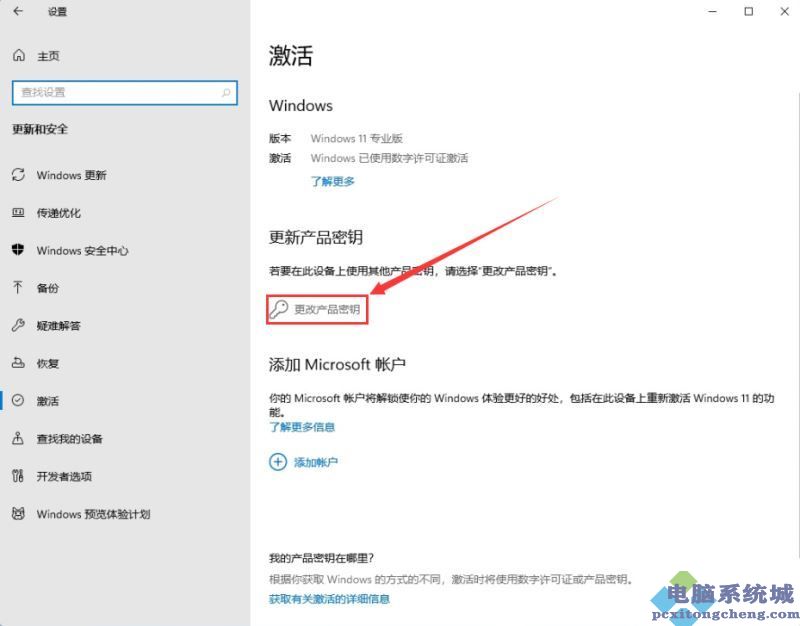The width and height of the screenshot is (800, 626).
Task: Click the 添加帐户 link text
Action: tap(316, 462)
